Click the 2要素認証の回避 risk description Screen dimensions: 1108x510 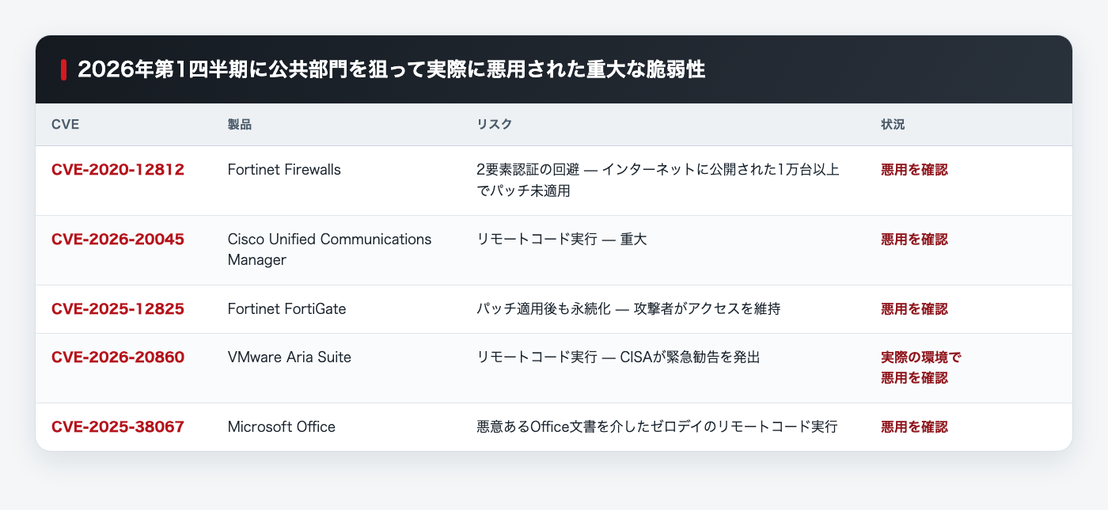(x=658, y=180)
